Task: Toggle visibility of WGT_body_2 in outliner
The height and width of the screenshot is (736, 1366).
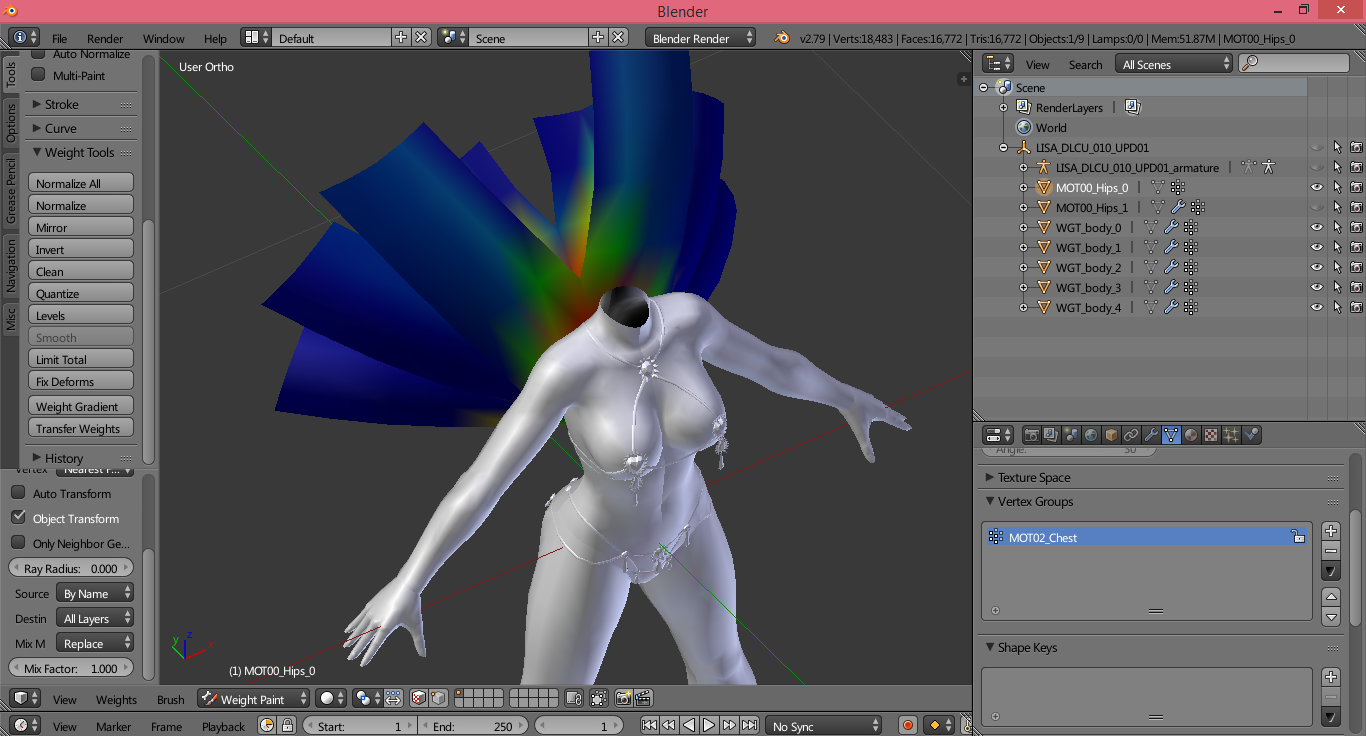Action: tap(1317, 267)
